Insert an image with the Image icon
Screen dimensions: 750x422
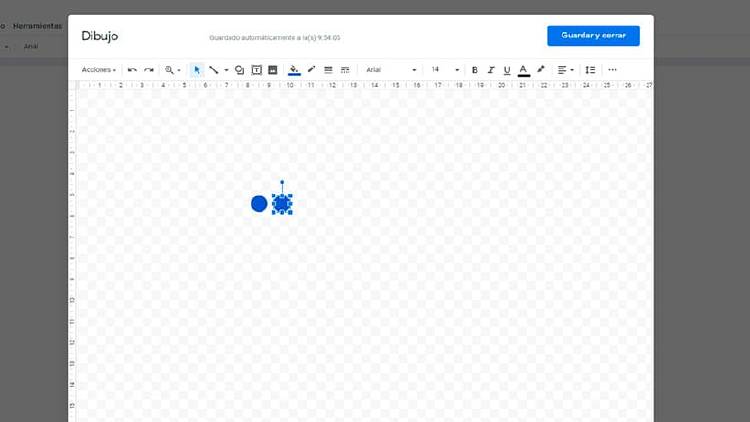273,70
